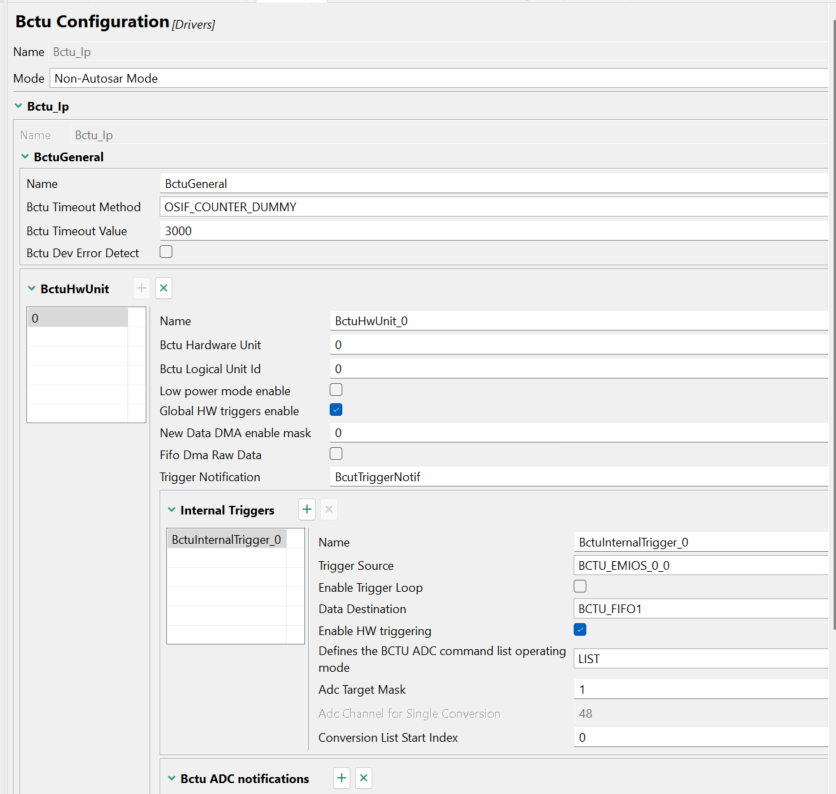Click the Internal Triggers remove icon
The height and width of the screenshot is (794, 836).
click(329, 510)
